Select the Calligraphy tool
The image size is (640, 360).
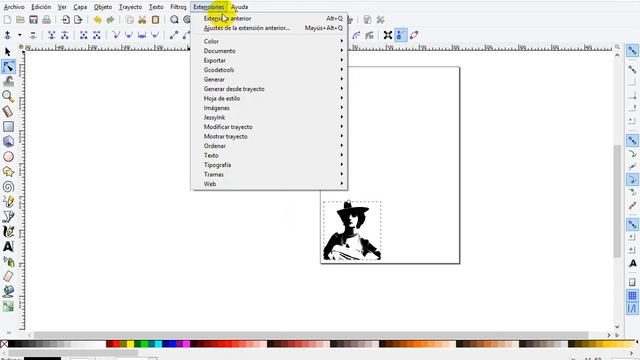tap(8, 231)
